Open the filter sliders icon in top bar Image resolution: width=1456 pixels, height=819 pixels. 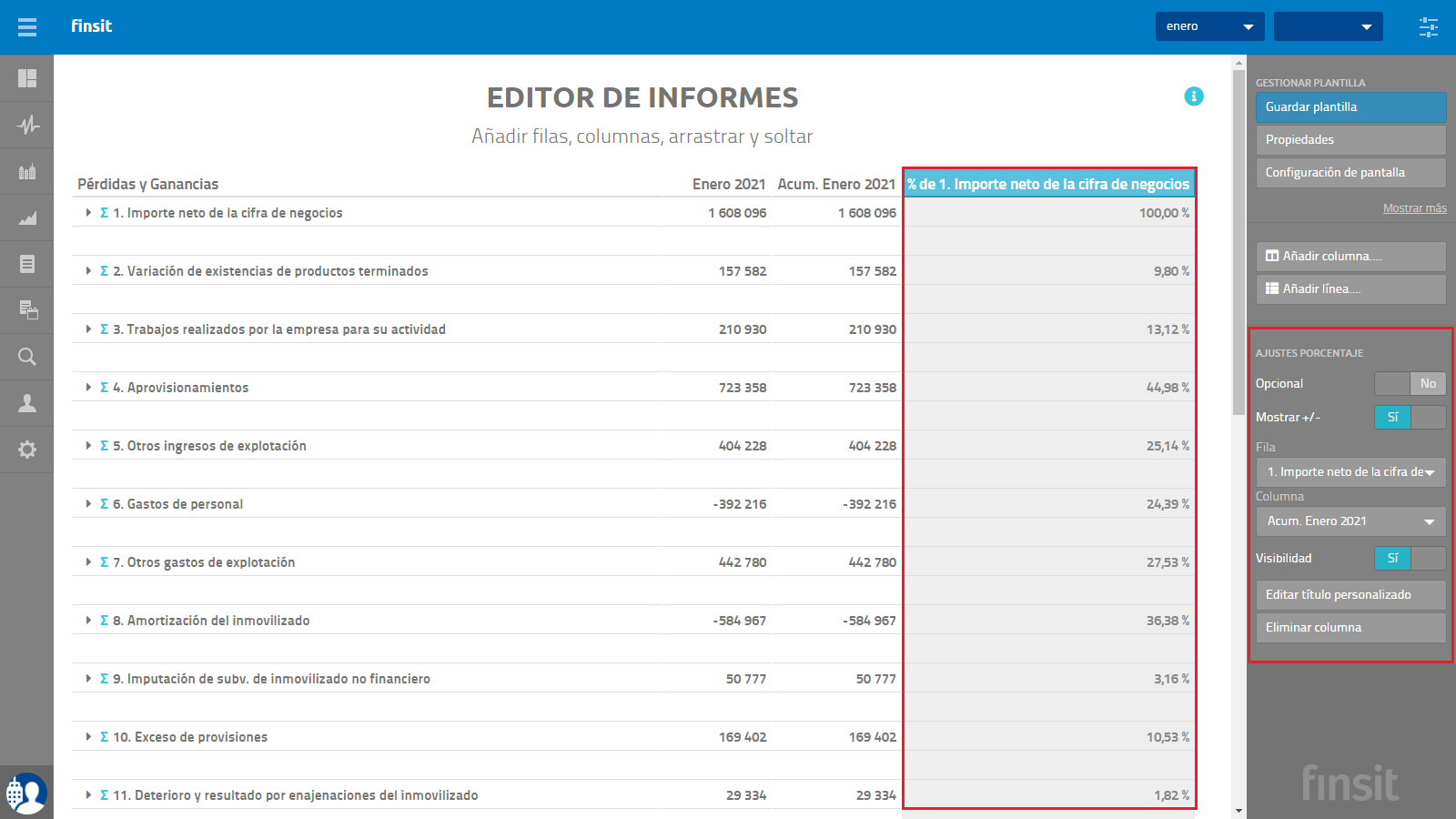click(1429, 26)
